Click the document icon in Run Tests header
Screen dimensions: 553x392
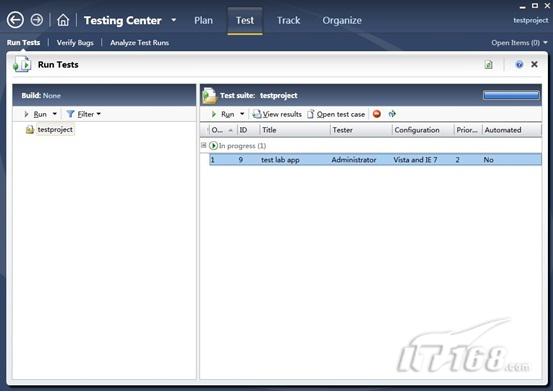click(x=488, y=65)
